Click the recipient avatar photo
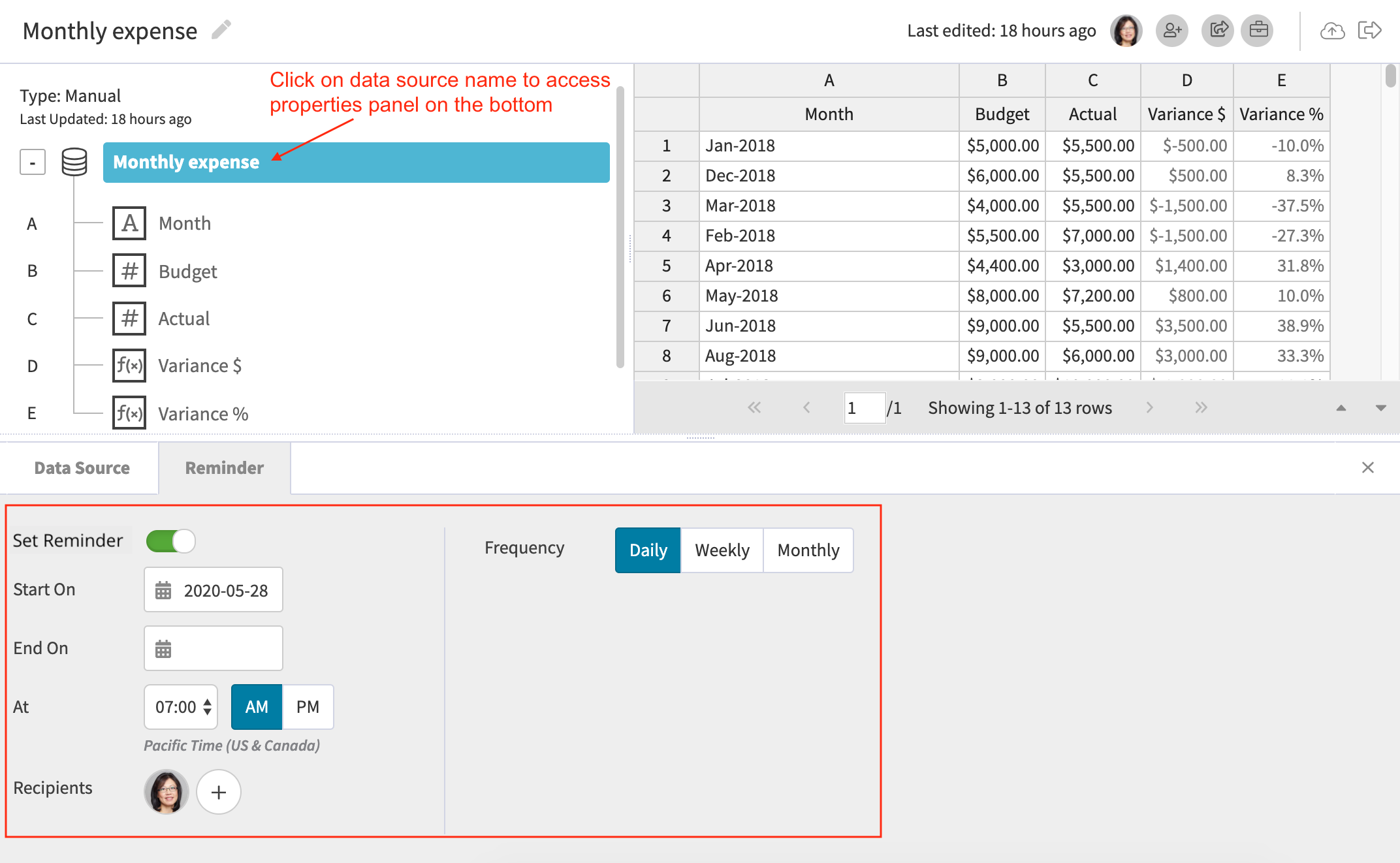1400x863 pixels. 167,792
